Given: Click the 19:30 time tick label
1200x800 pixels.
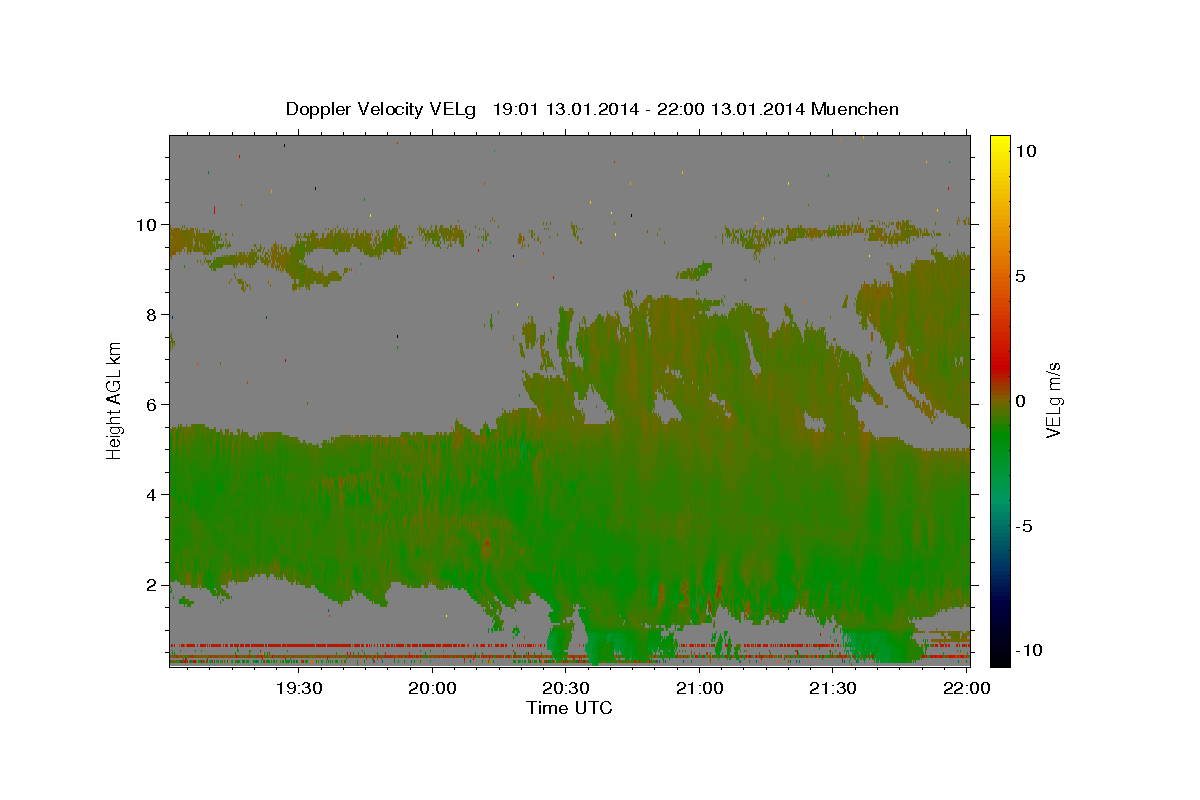Looking at the screenshot, I should coord(299,688).
